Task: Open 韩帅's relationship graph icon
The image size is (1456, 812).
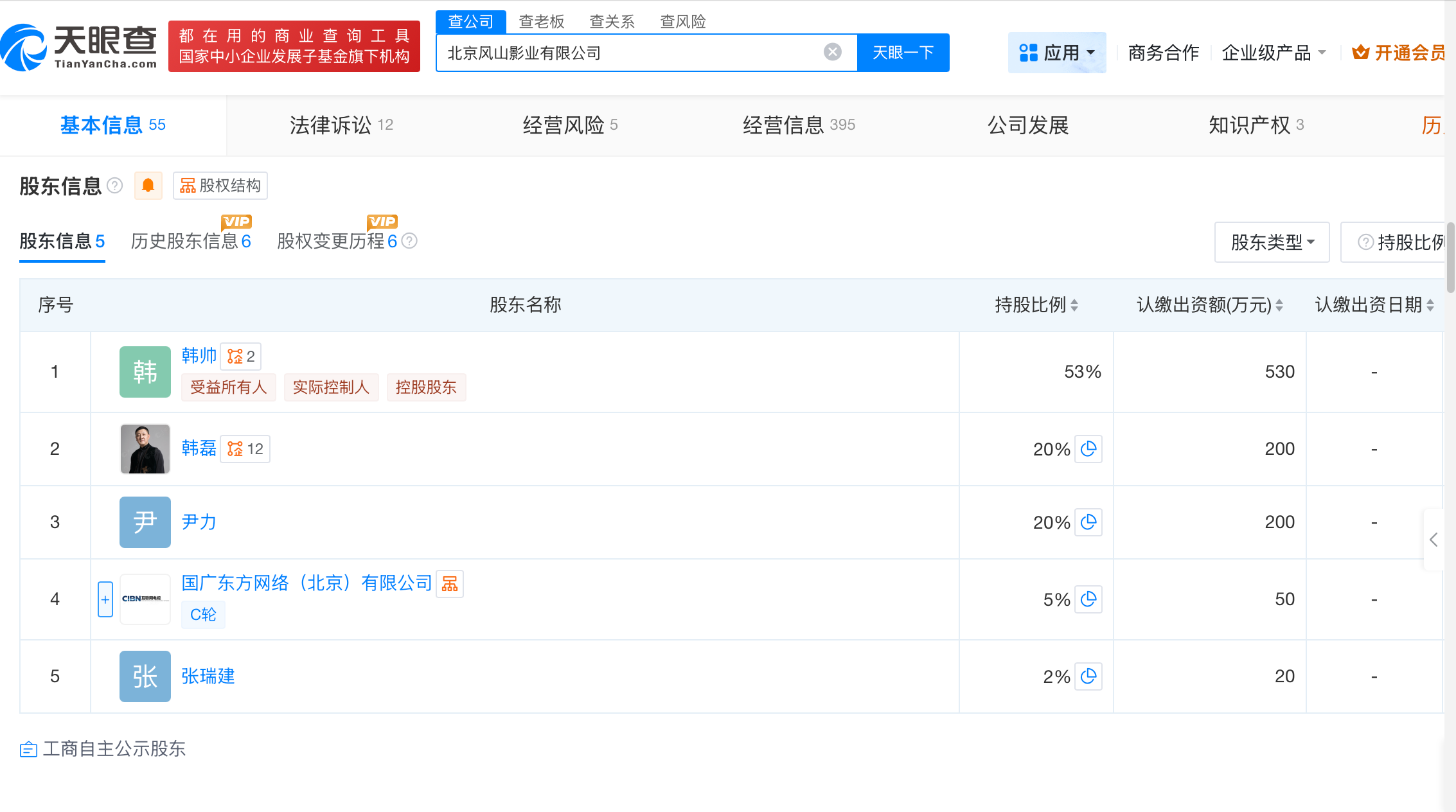Action: [x=241, y=356]
